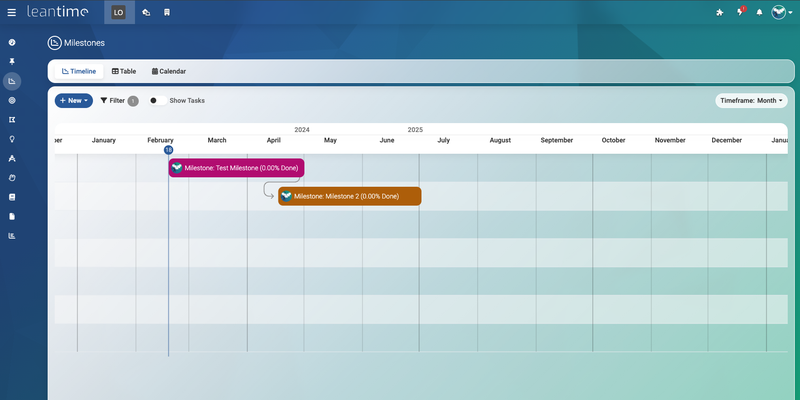This screenshot has height=400, width=800.
Task: Click the March month header
Action: (x=217, y=140)
